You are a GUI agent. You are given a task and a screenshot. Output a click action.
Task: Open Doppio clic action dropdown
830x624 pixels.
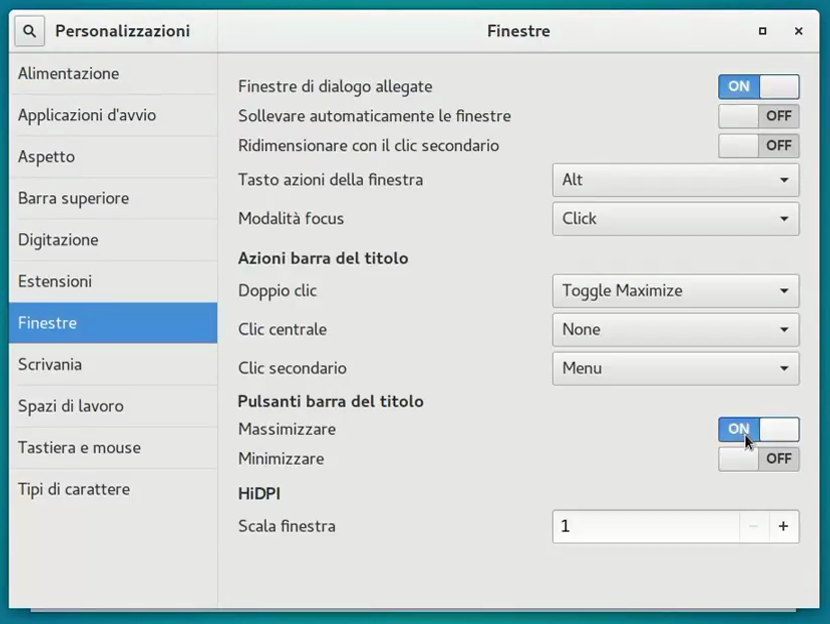point(675,291)
